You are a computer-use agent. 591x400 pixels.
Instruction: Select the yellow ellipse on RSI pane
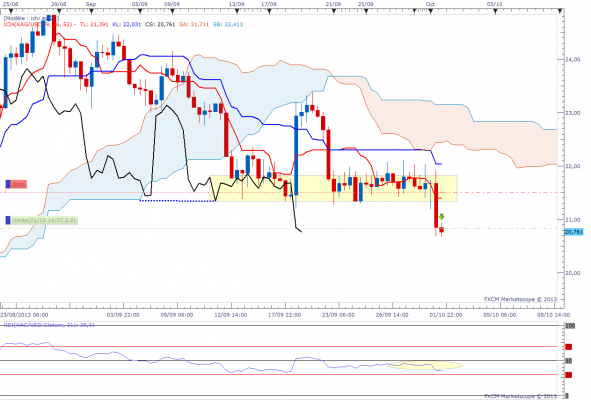425,365
